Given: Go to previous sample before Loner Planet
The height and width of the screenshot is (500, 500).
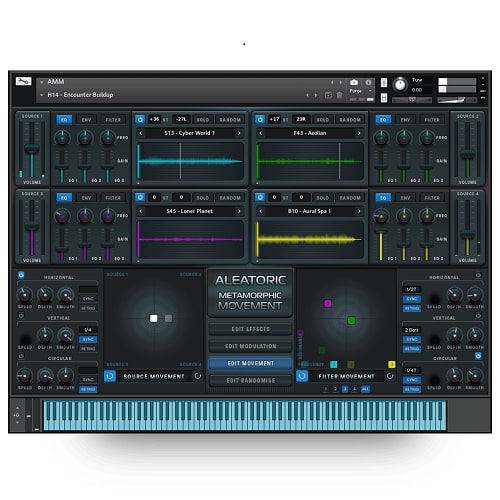Looking at the screenshot, I should coord(141,211).
